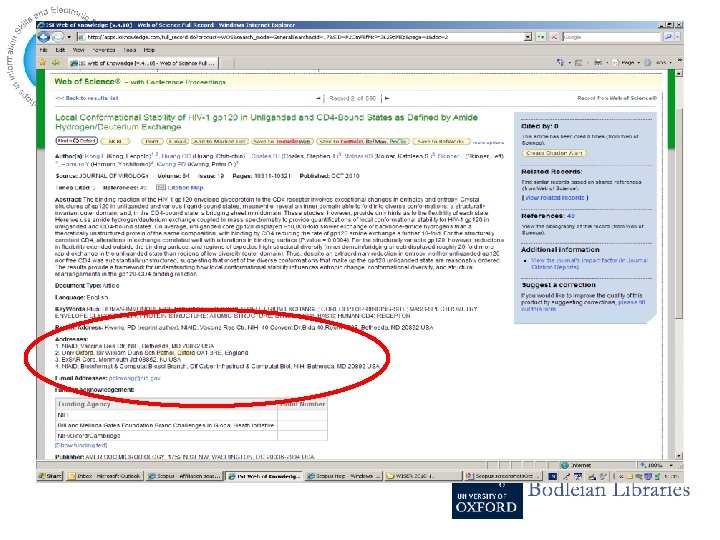
Task: Click the view related records link
Action: 555,198
